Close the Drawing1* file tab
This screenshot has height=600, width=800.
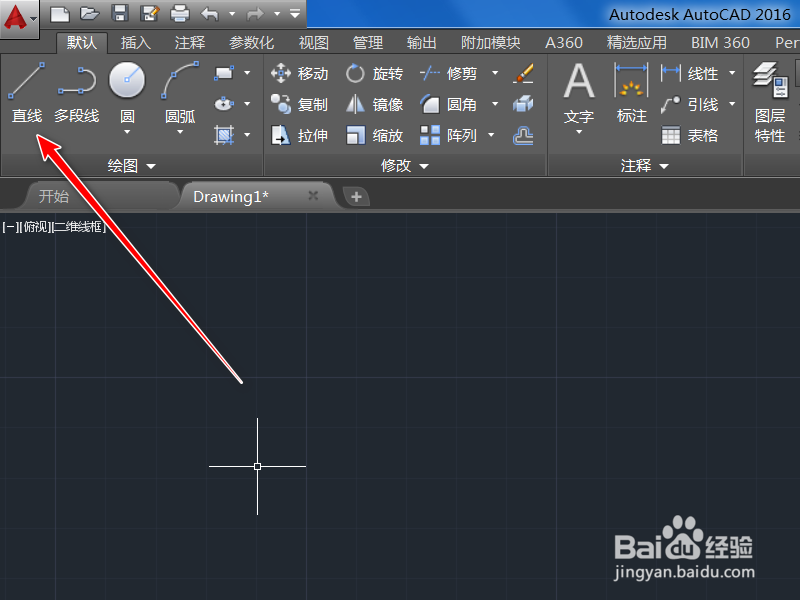click(313, 195)
